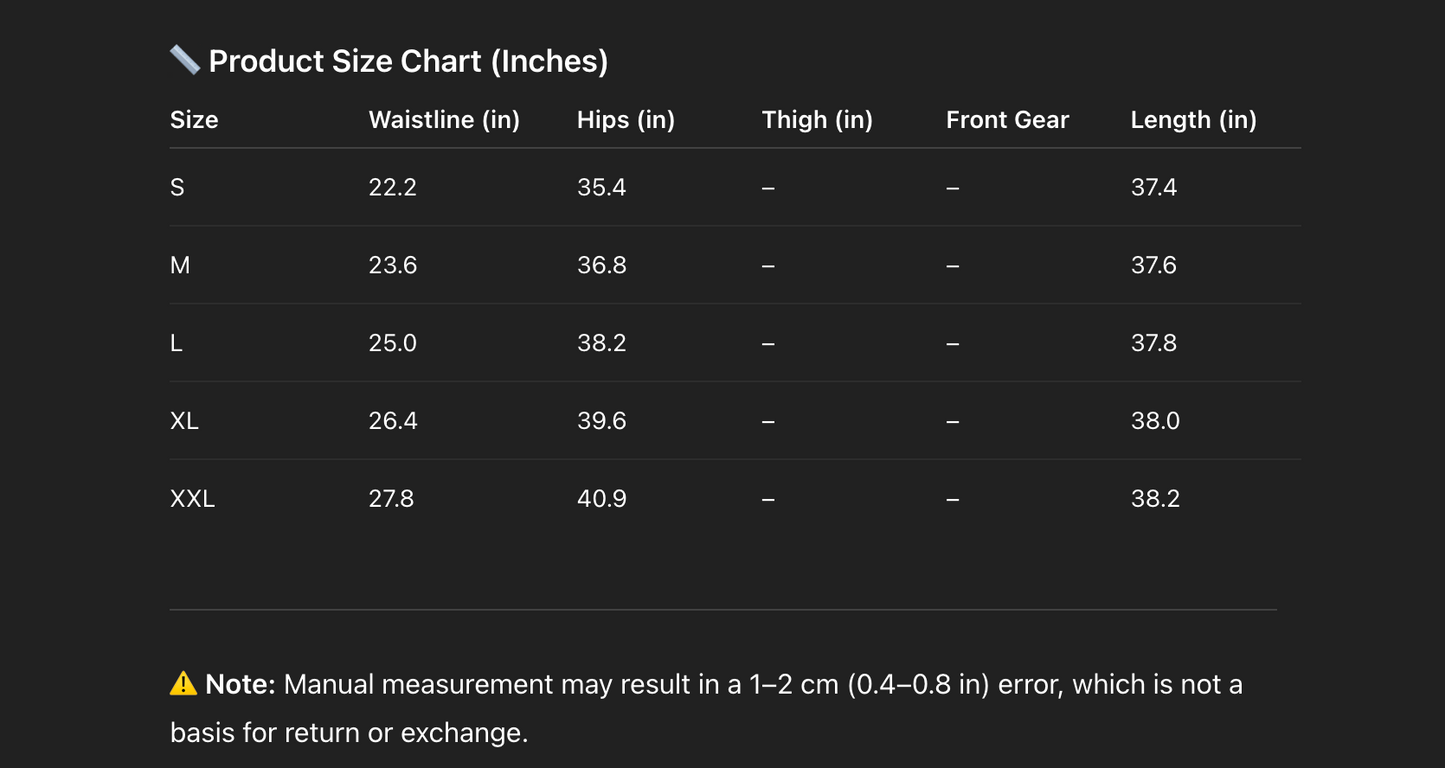
Task: Click the 40.9 hips value for XXL
Action: pos(601,499)
